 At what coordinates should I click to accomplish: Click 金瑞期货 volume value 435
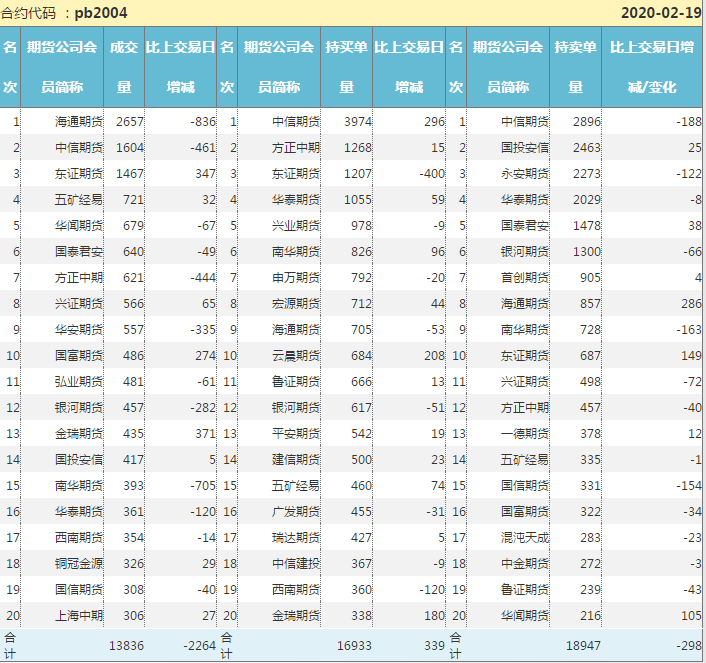pyautogui.click(x=133, y=434)
